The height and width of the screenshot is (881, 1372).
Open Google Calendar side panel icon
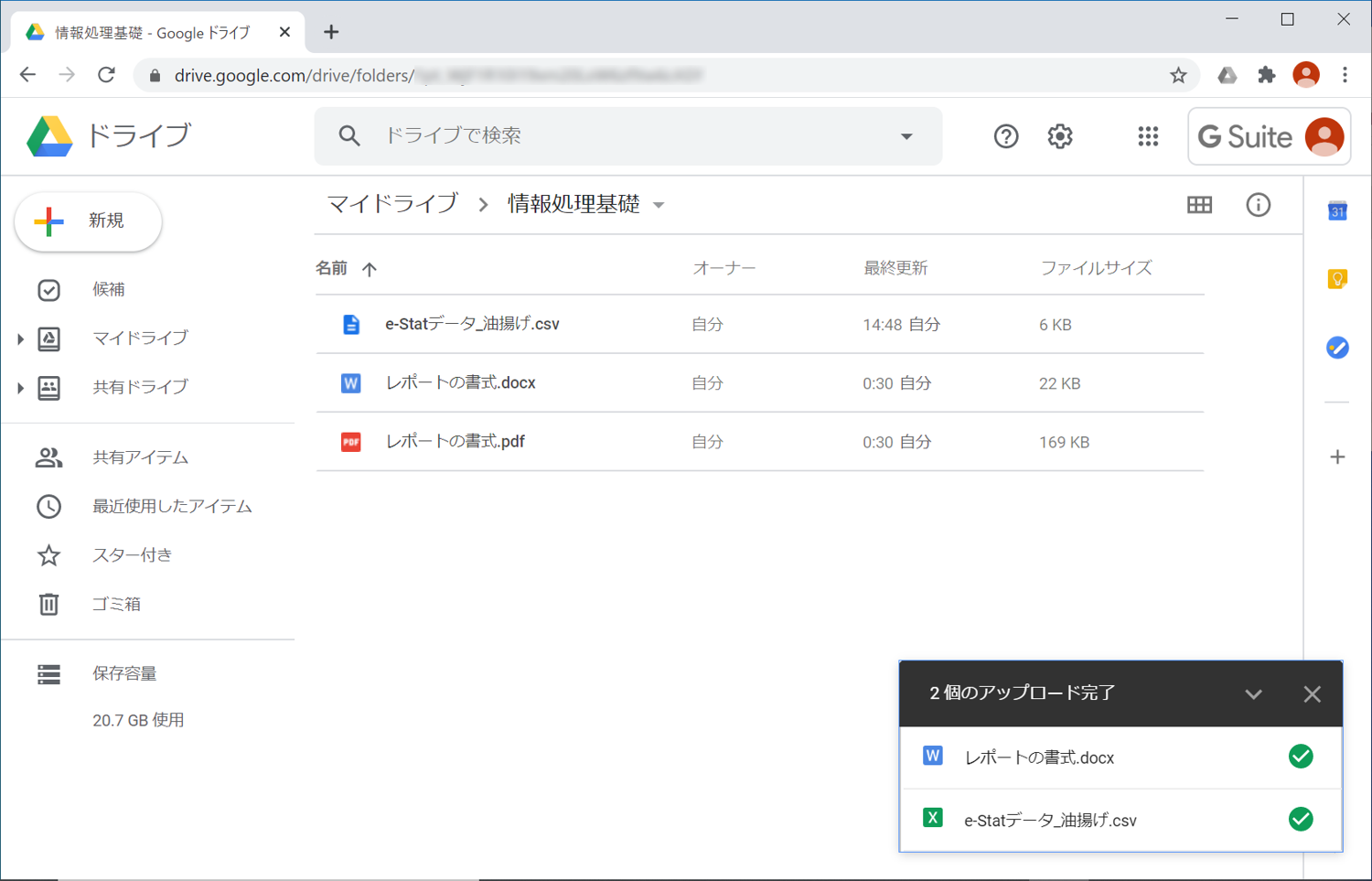click(x=1337, y=211)
